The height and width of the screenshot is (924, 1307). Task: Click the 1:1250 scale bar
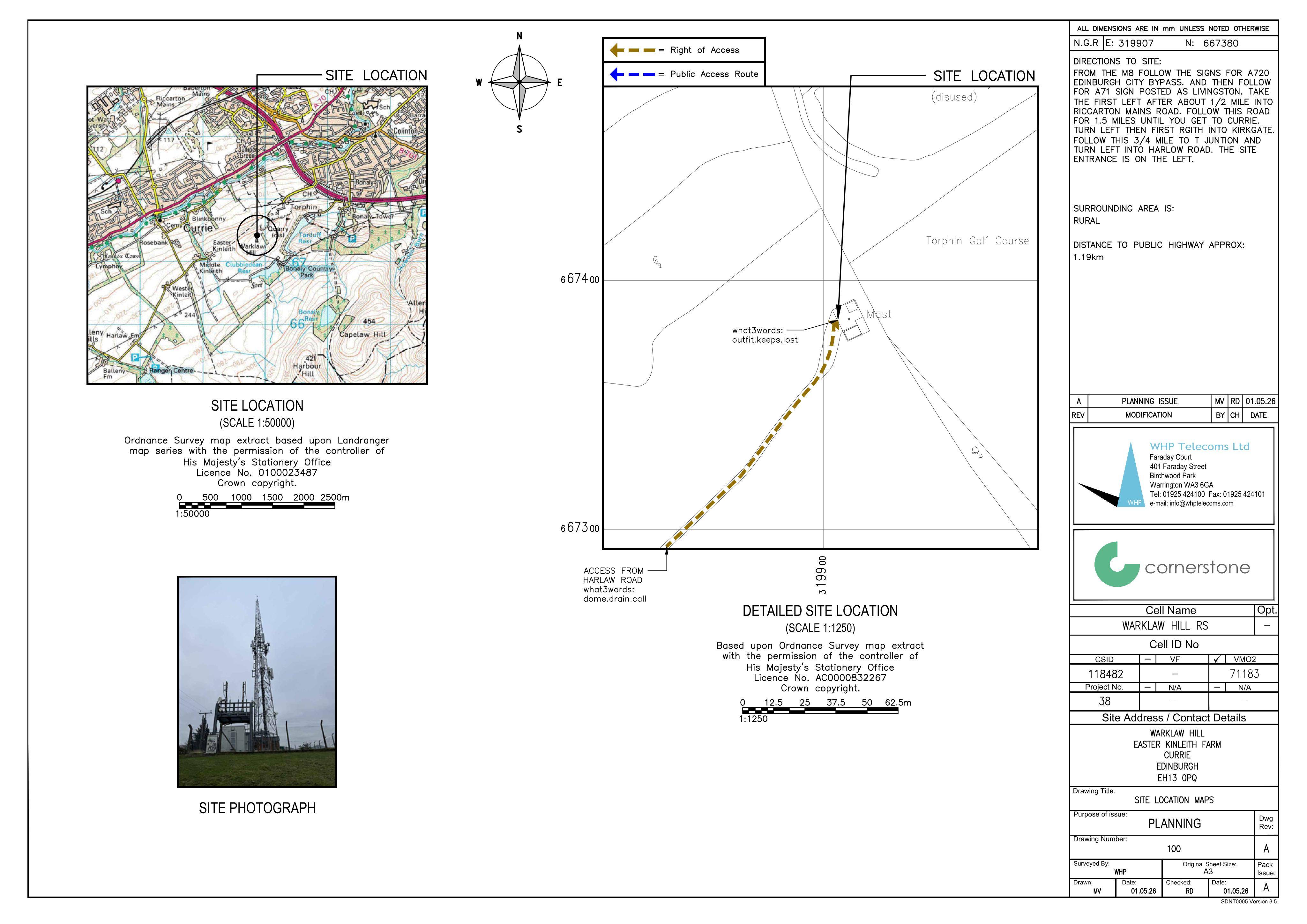coord(820,710)
